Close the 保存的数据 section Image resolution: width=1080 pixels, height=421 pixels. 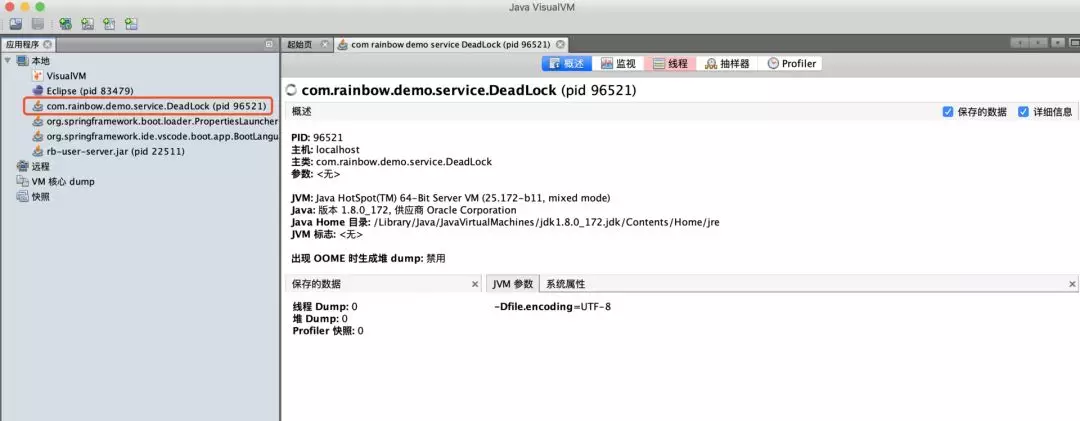(475, 284)
